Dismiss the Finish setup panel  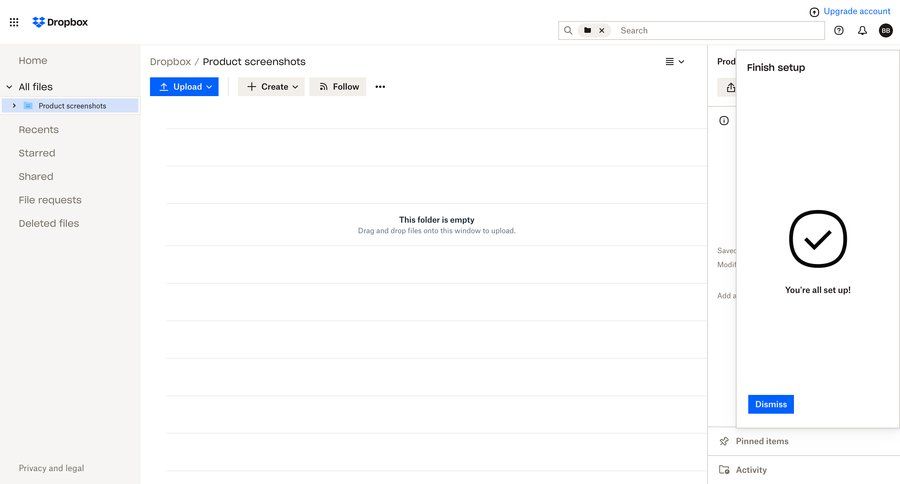pos(771,404)
